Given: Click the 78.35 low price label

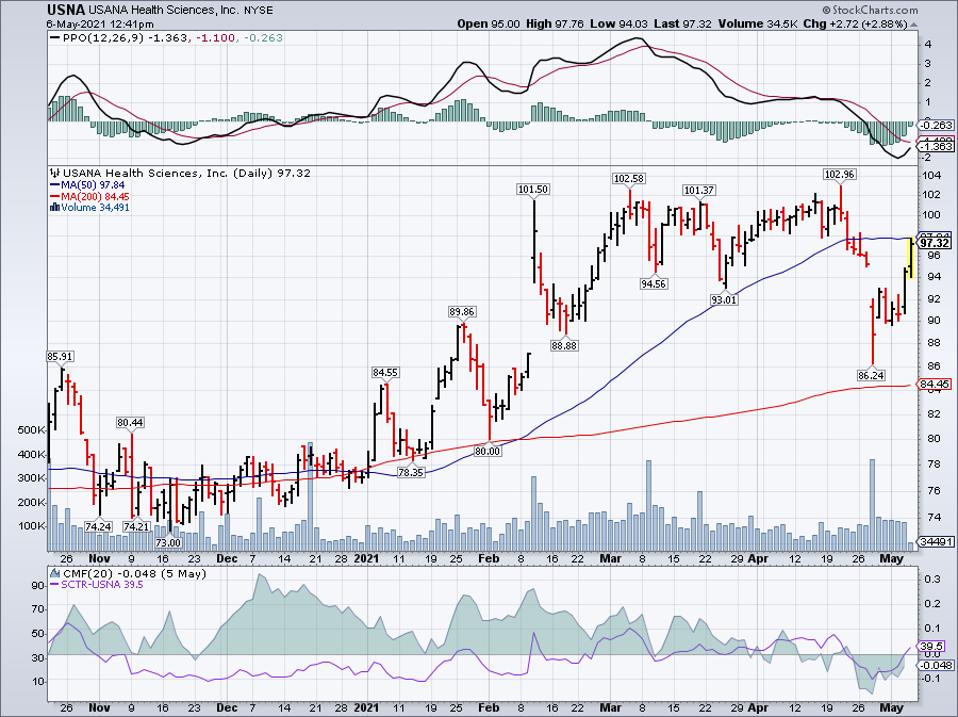Looking at the screenshot, I should (x=410, y=472).
